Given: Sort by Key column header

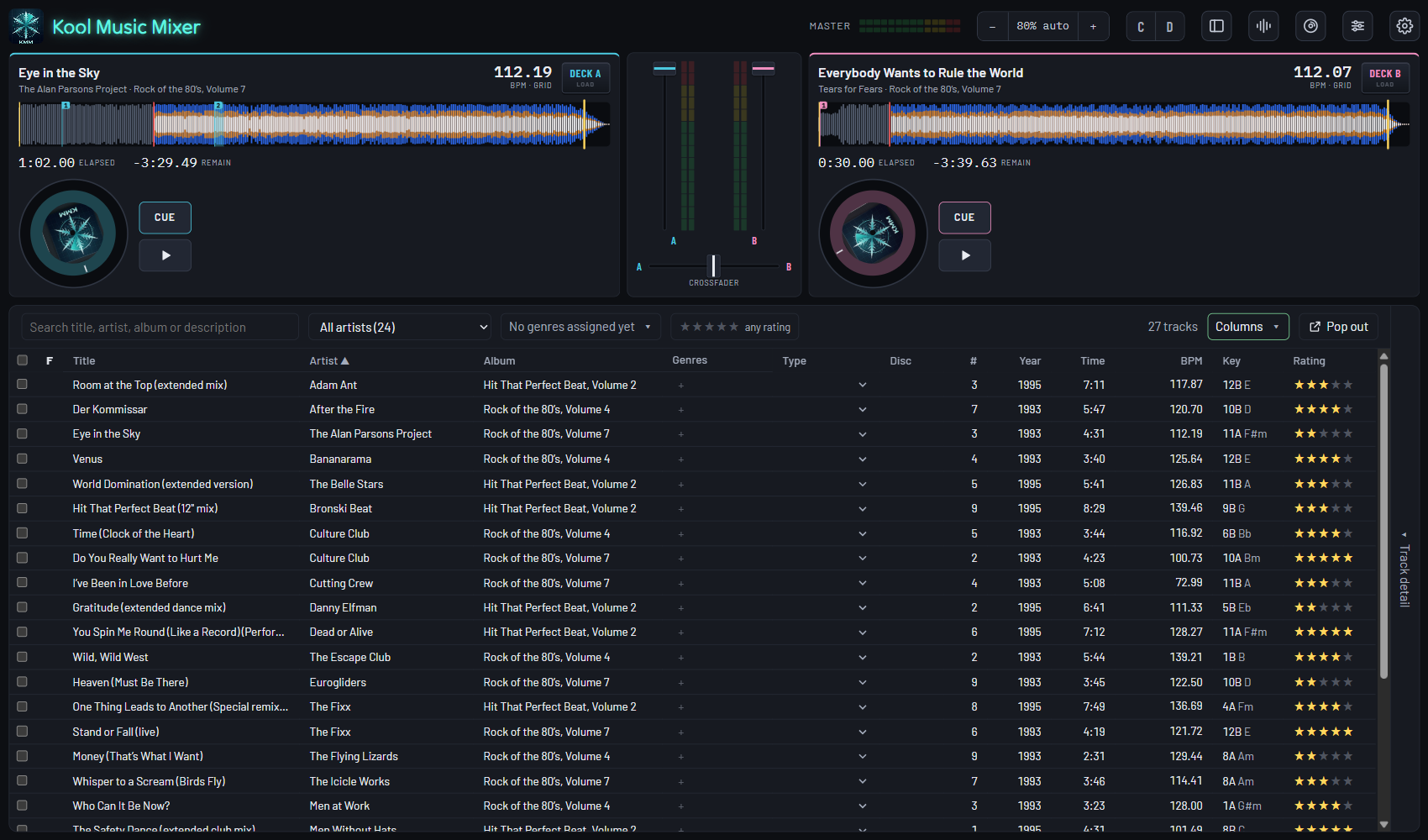Looking at the screenshot, I should [1231, 360].
